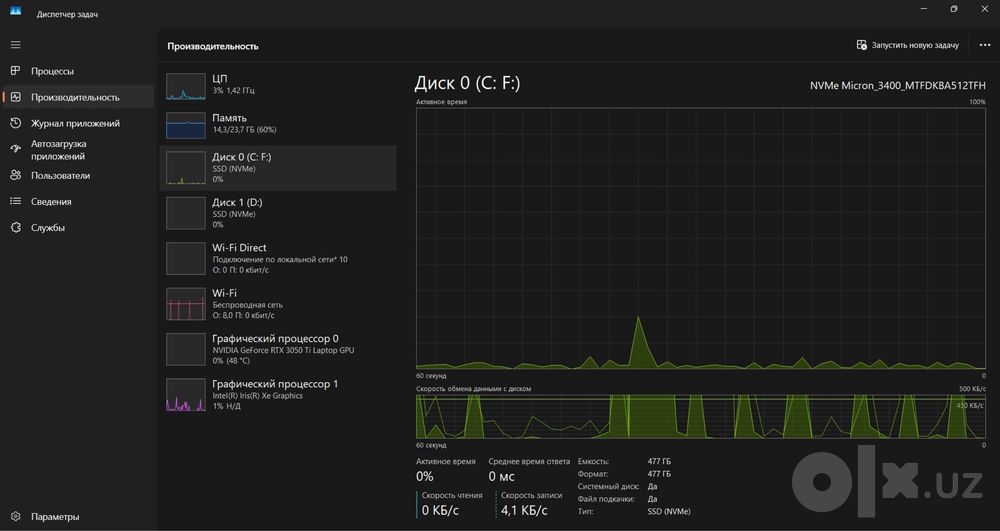Click the Емкость: 477 ГБ value
Image resolution: width=1000 pixels, height=531 pixels.
pos(659,462)
